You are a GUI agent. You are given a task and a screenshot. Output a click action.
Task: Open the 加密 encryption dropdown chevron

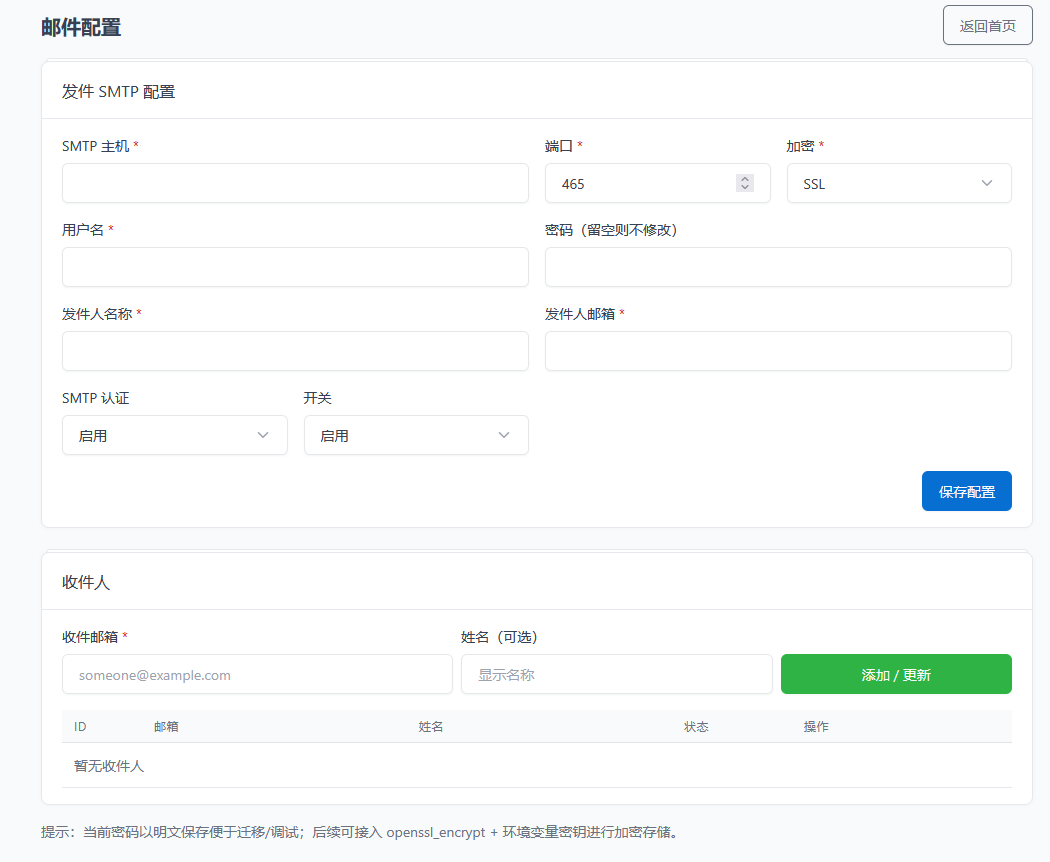[986, 183]
